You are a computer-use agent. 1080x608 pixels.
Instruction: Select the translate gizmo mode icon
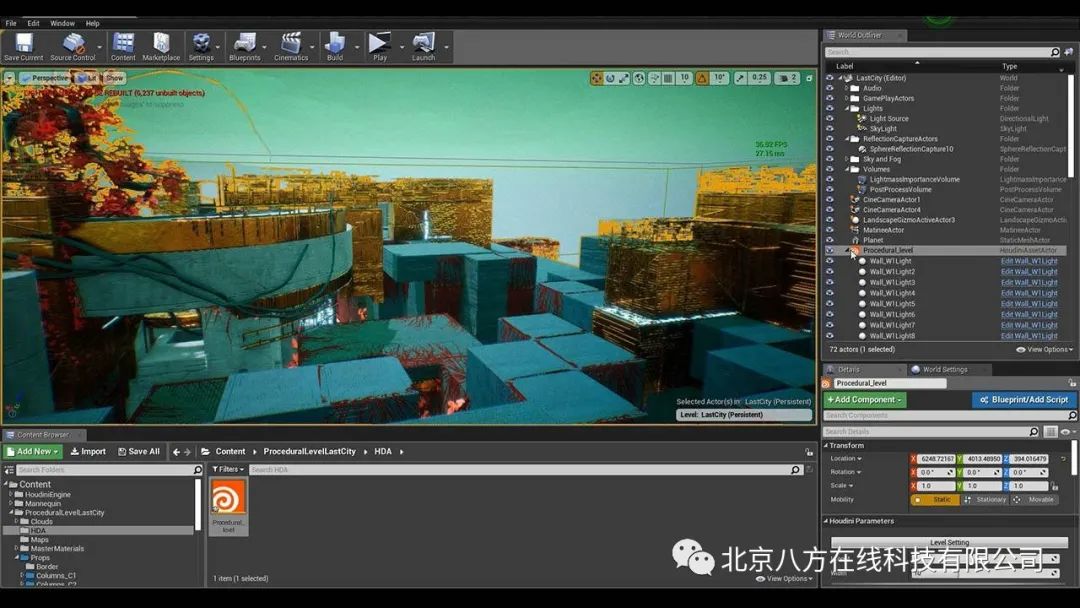point(596,78)
